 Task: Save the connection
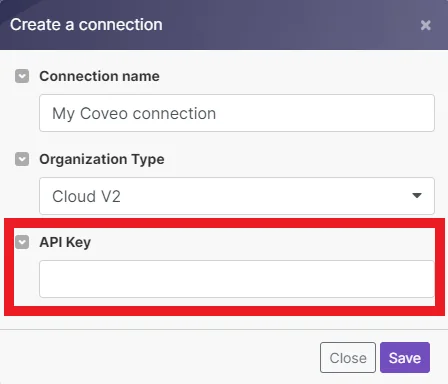point(405,358)
